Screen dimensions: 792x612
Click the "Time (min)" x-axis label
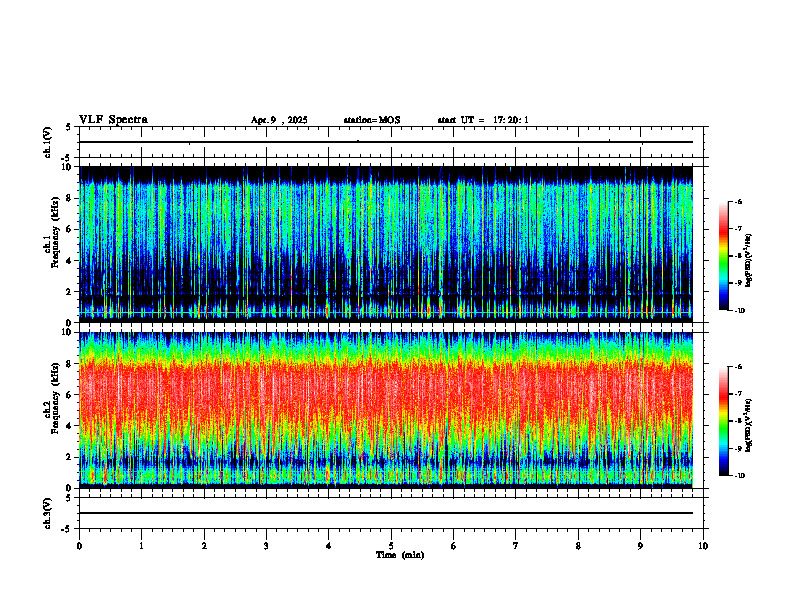click(400, 555)
